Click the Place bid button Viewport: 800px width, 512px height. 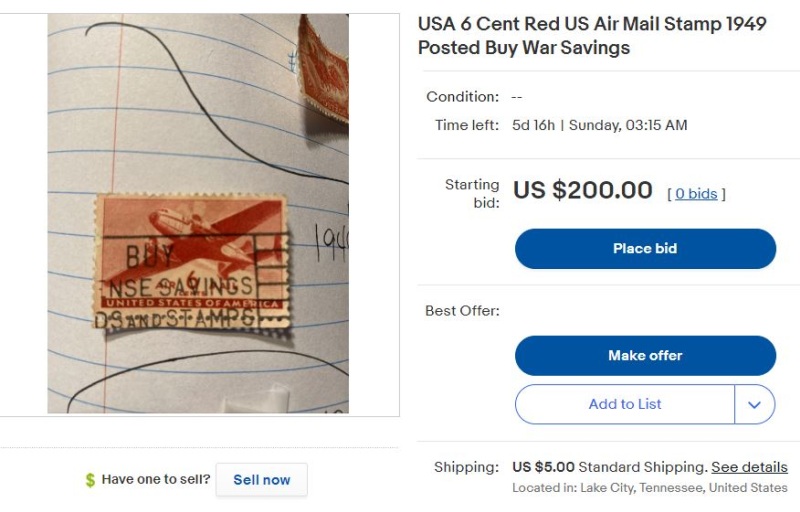coord(645,249)
